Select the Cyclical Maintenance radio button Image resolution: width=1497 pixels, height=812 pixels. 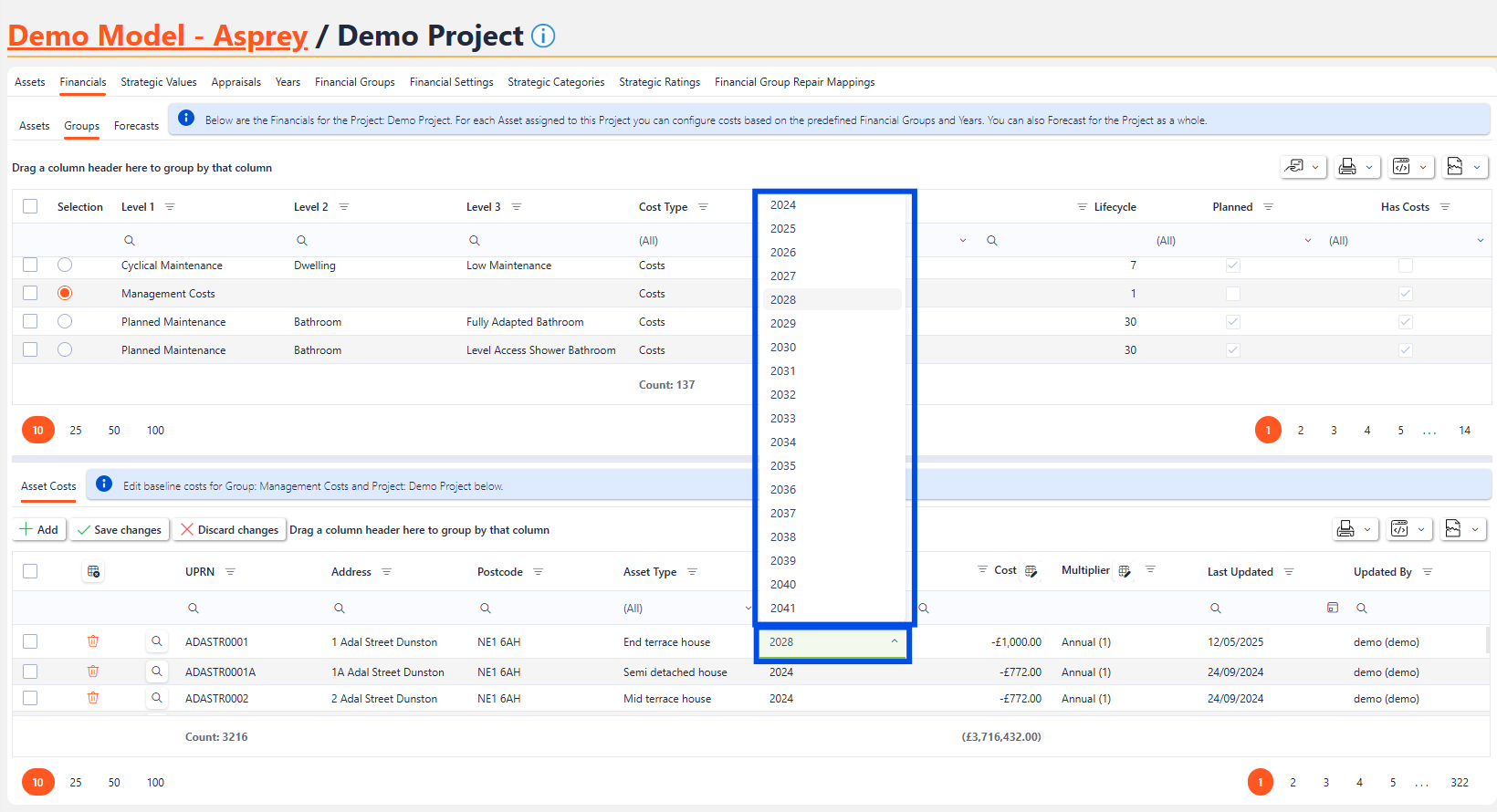tap(65, 265)
